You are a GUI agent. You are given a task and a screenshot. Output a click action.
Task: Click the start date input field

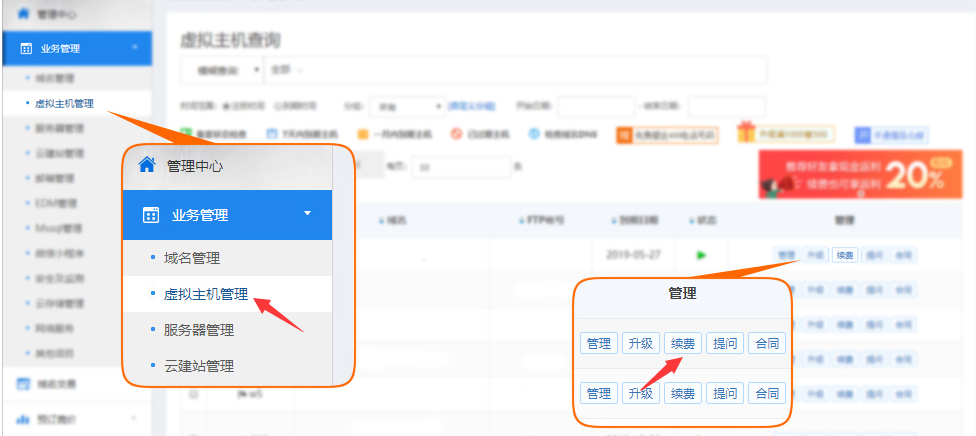[595, 105]
